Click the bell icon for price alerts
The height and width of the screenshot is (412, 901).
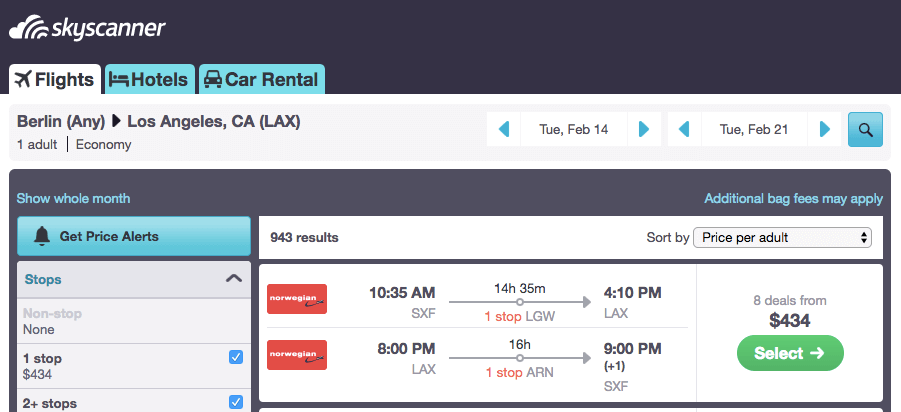[42, 236]
